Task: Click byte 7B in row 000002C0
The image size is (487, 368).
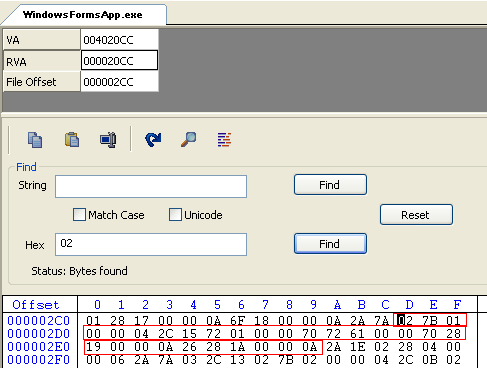Action: tap(430, 321)
